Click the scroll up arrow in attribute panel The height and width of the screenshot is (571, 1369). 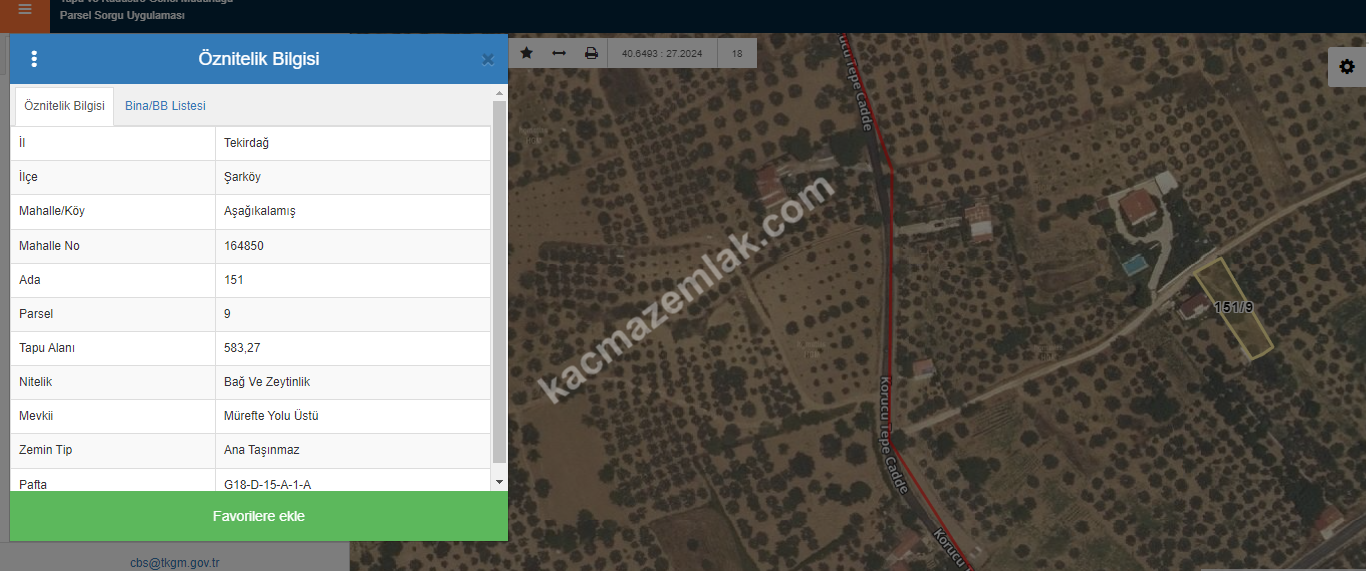pyautogui.click(x=500, y=93)
